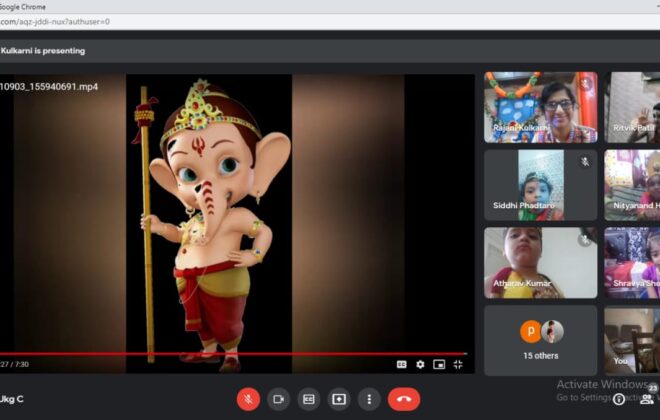The width and height of the screenshot is (660, 420).
Task: Select your own 'You' video tile
Action: tap(632, 340)
